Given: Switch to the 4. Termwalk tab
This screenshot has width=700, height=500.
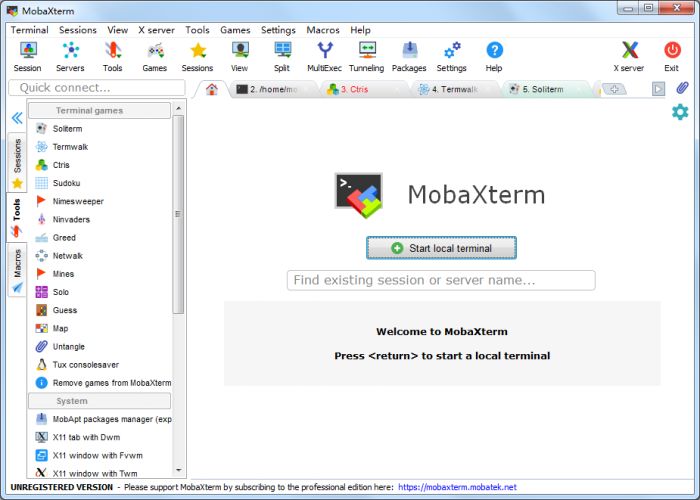Looking at the screenshot, I should point(453,89).
